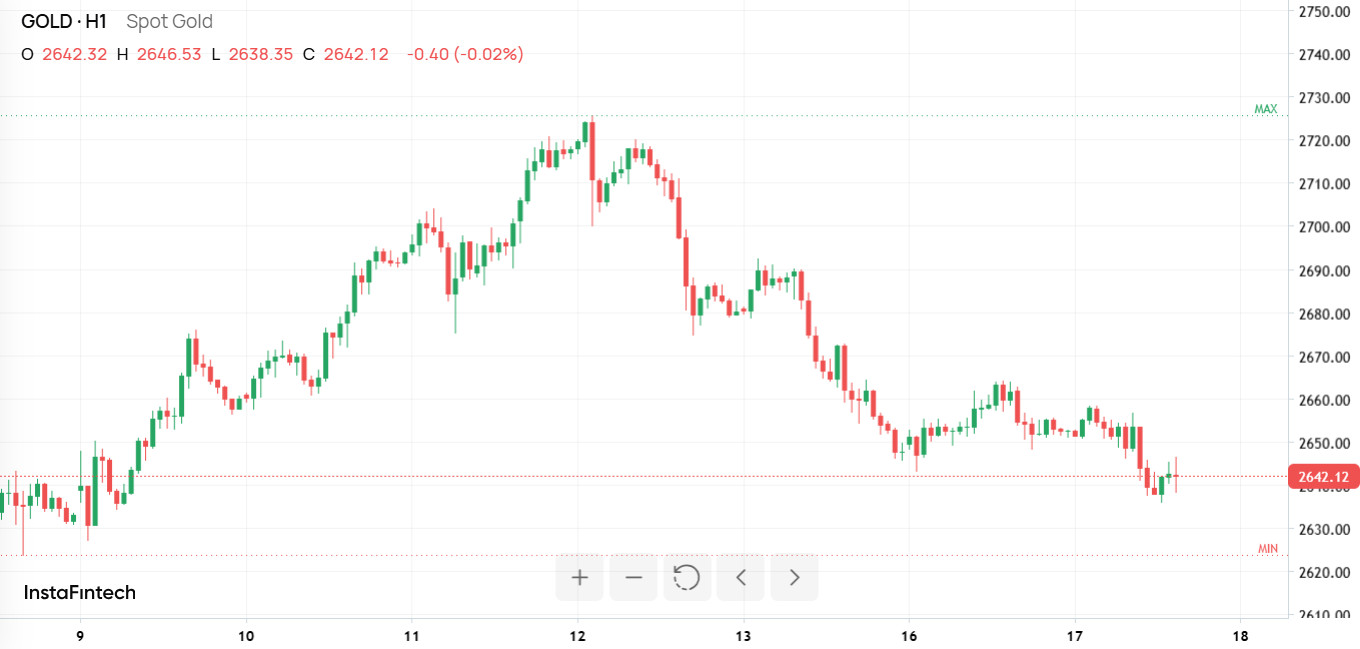Select date 12 on the time axis
This screenshot has width=1360, height=649.
tap(577, 636)
